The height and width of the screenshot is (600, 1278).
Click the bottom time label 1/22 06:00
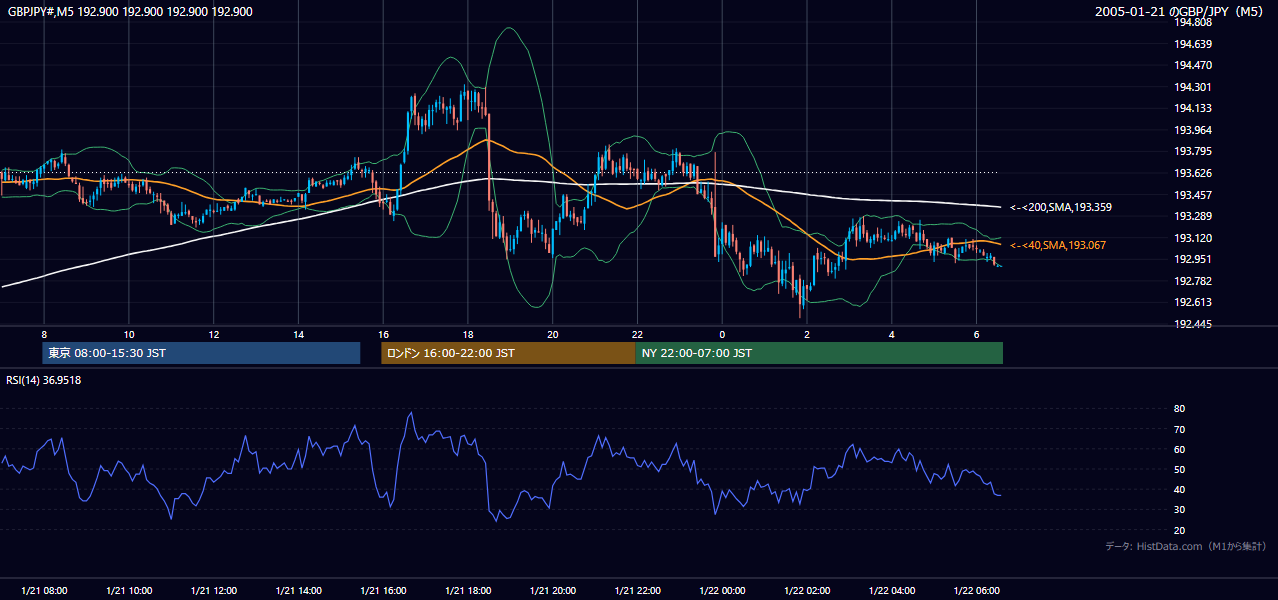click(x=977, y=591)
